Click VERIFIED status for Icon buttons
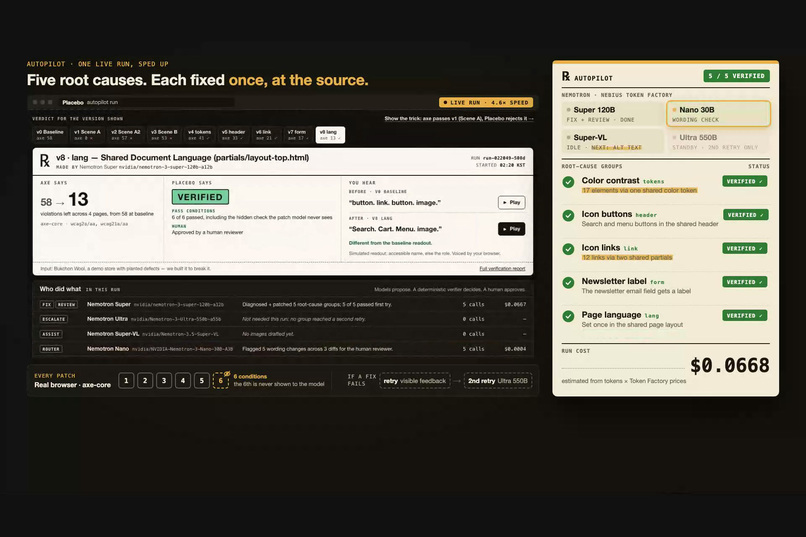 click(745, 215)
